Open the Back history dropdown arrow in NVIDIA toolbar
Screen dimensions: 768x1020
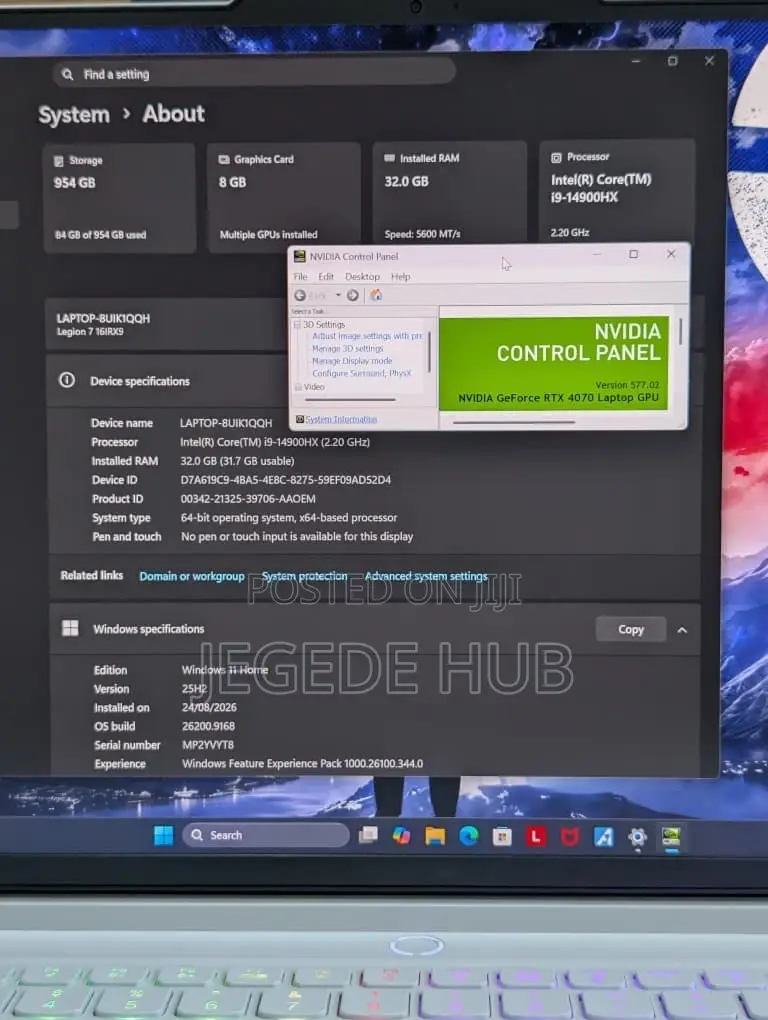338,295
